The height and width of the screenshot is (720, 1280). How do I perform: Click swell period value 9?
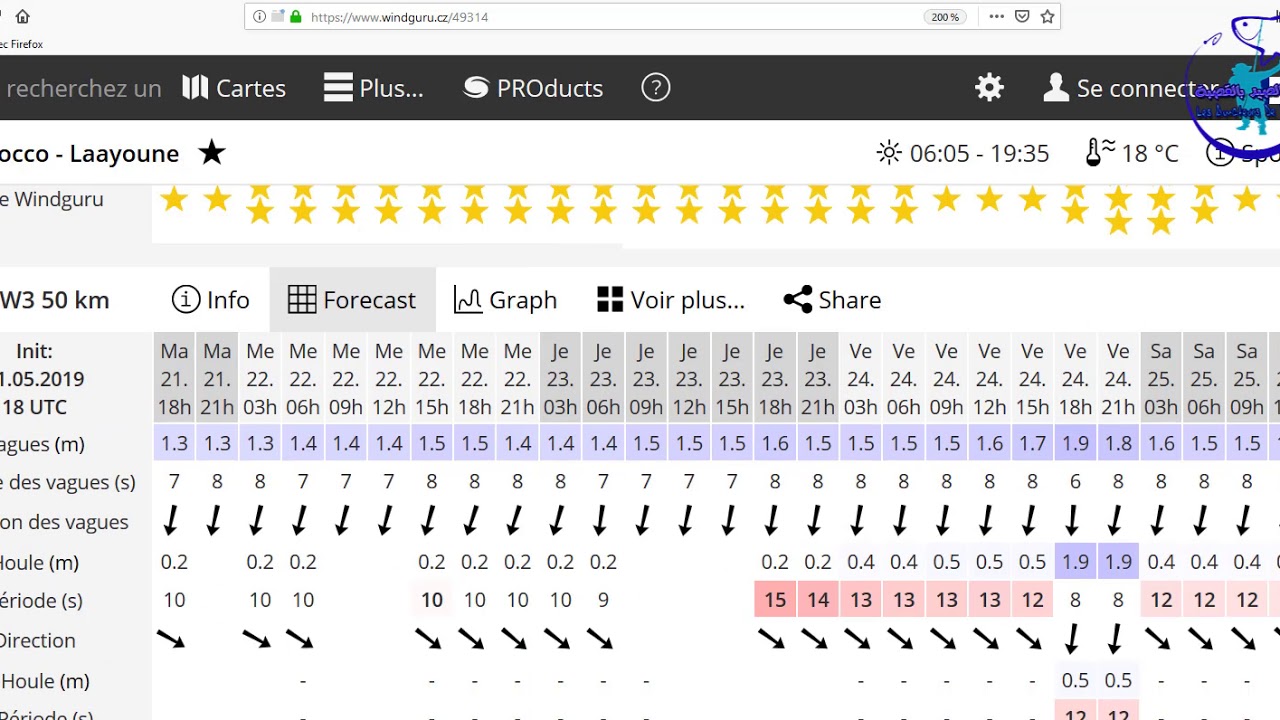[x=603, y=600]
